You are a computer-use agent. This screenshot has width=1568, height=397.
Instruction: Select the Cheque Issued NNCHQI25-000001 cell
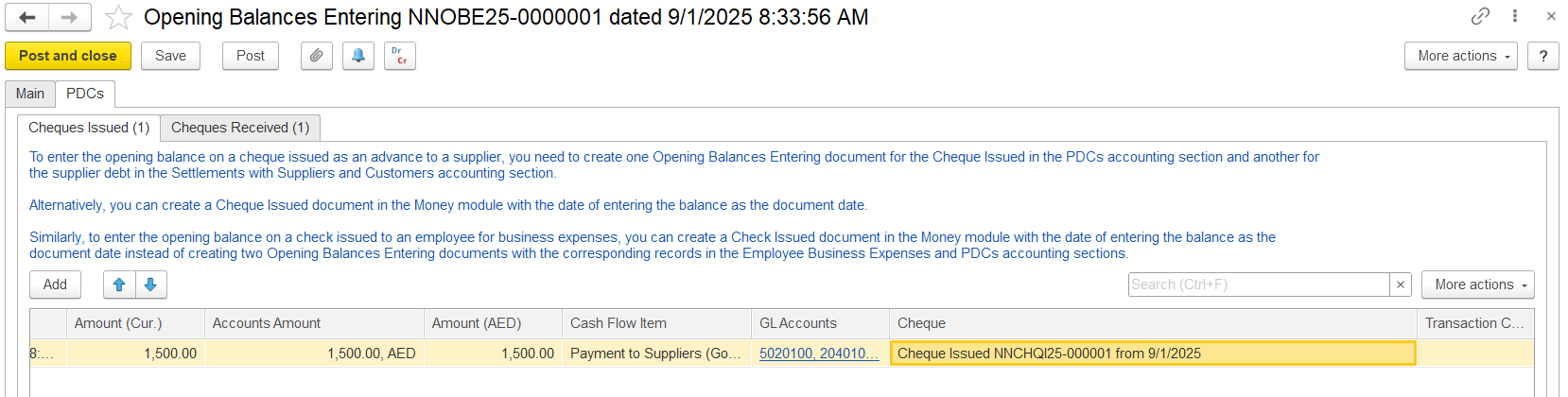click(x=1152, y=354)
